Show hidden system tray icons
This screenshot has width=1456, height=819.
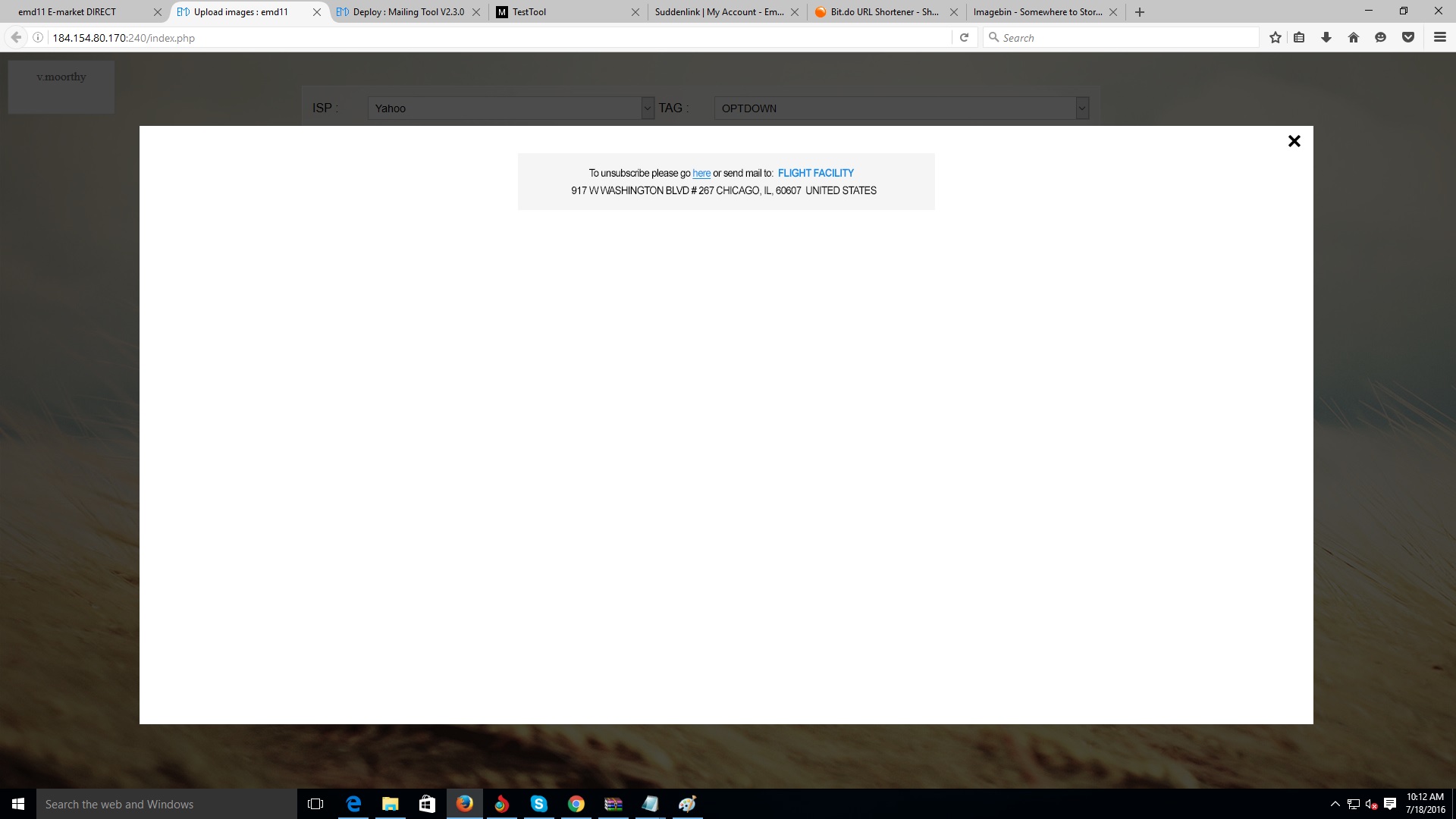(x=1335, y=804)
